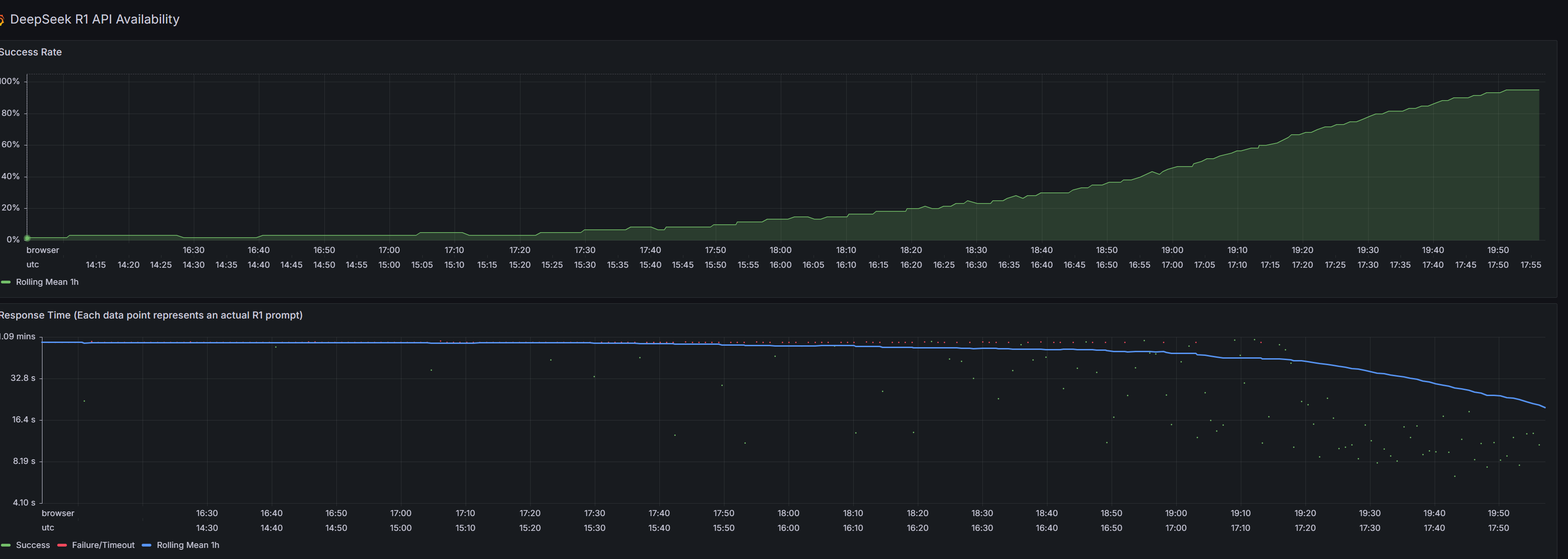Click the 17:55 utc time label
Screen dimensions: 1568x559
1531,265
